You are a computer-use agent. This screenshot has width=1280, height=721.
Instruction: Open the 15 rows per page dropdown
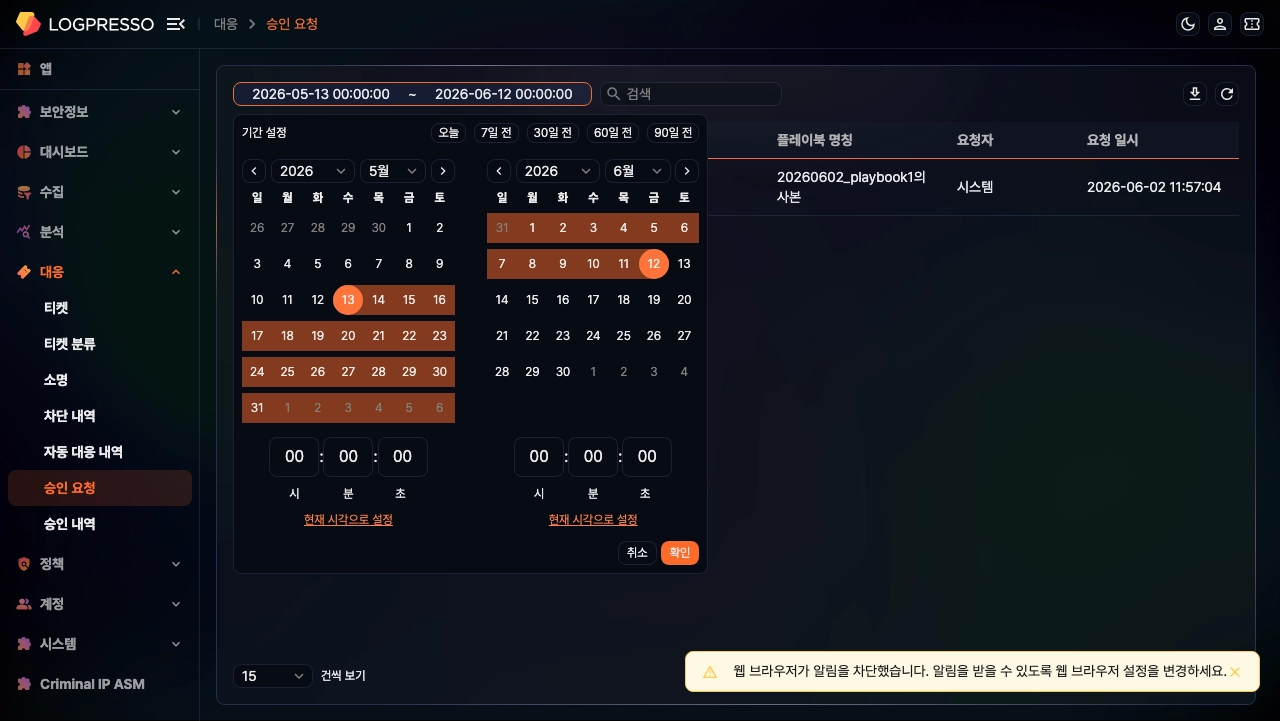[273, 676]
